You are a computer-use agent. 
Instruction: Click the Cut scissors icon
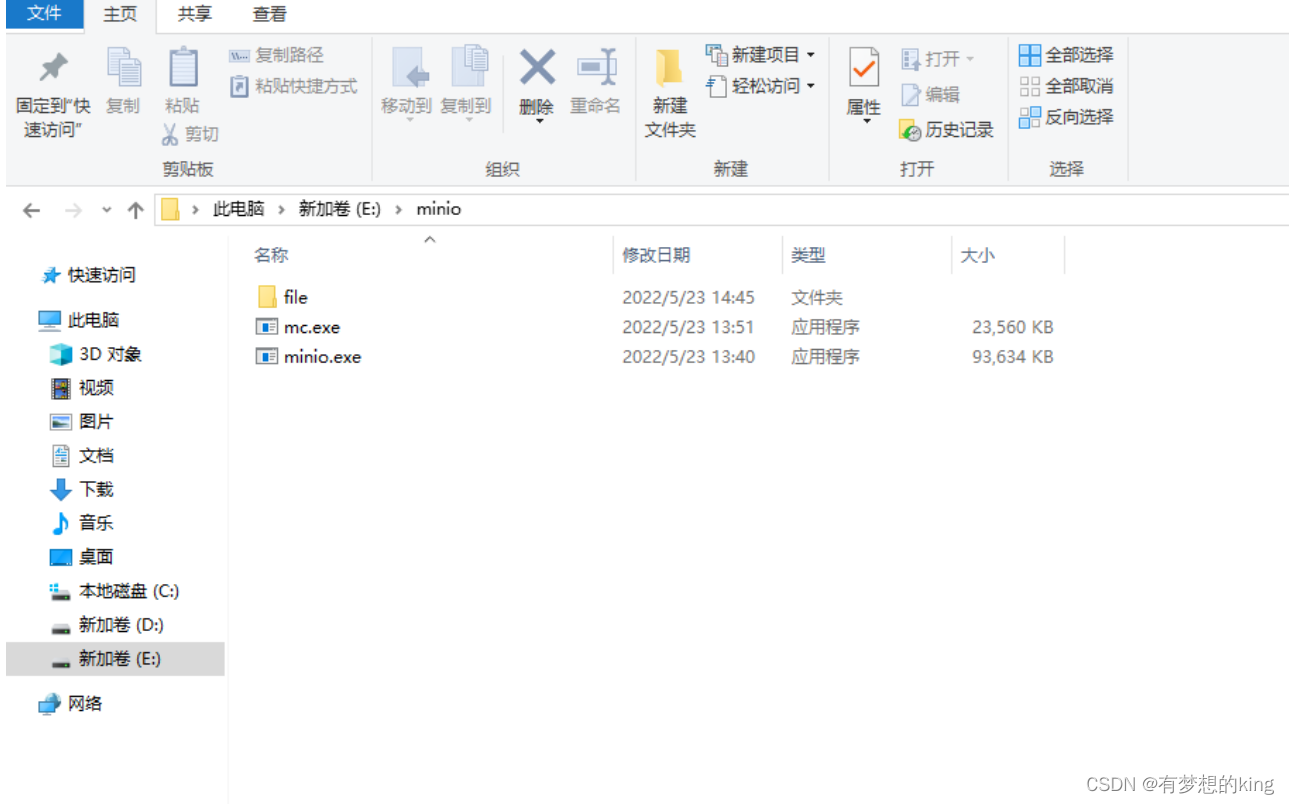tap(170, 134)
